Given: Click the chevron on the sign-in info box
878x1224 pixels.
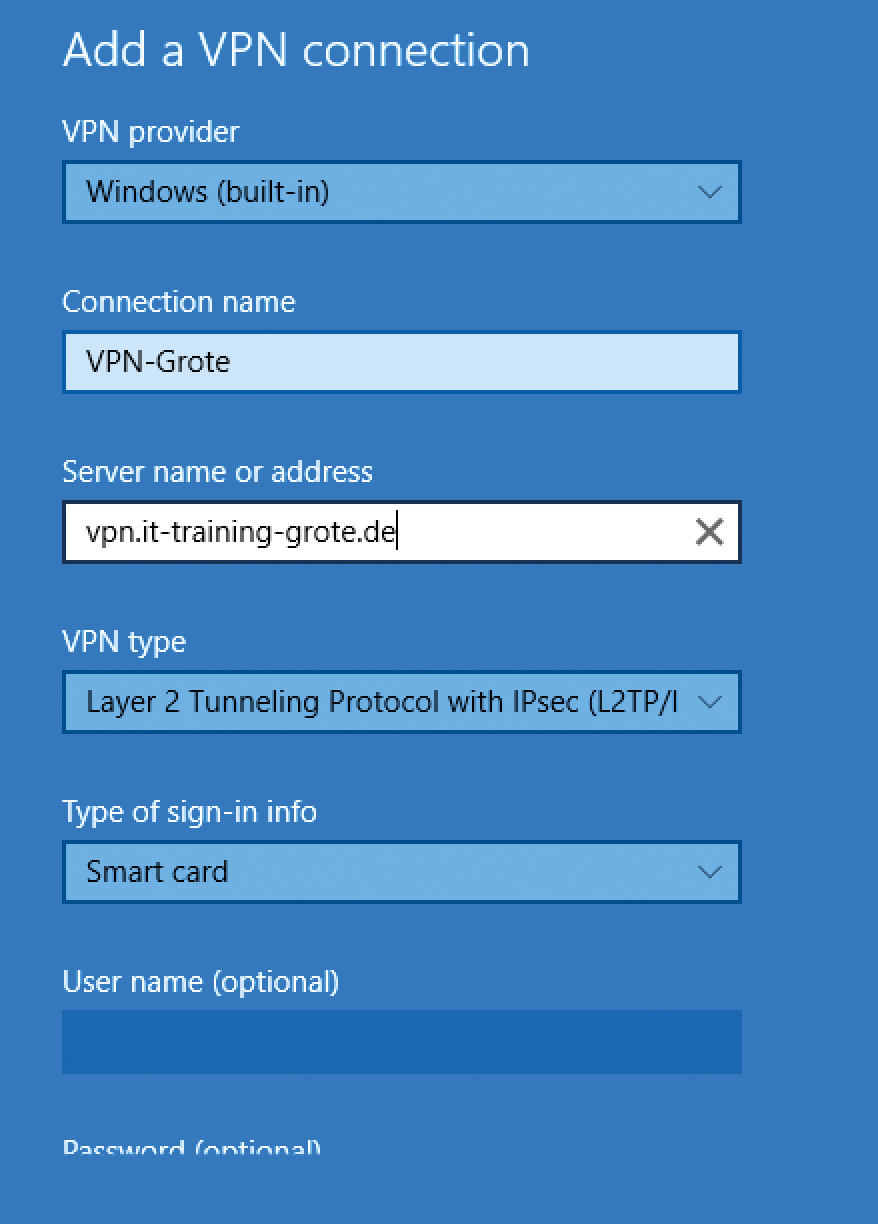Looking at the screenshot, I should coord(710,872).
